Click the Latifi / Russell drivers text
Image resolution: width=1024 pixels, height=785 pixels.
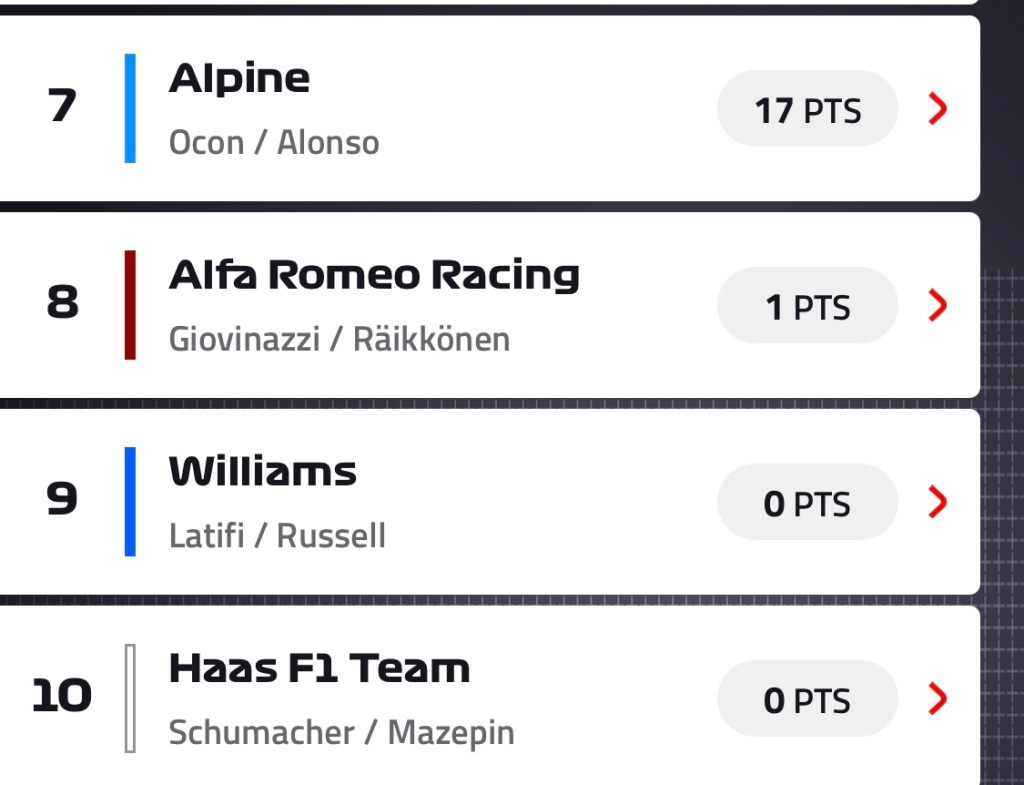pos(277,536)
